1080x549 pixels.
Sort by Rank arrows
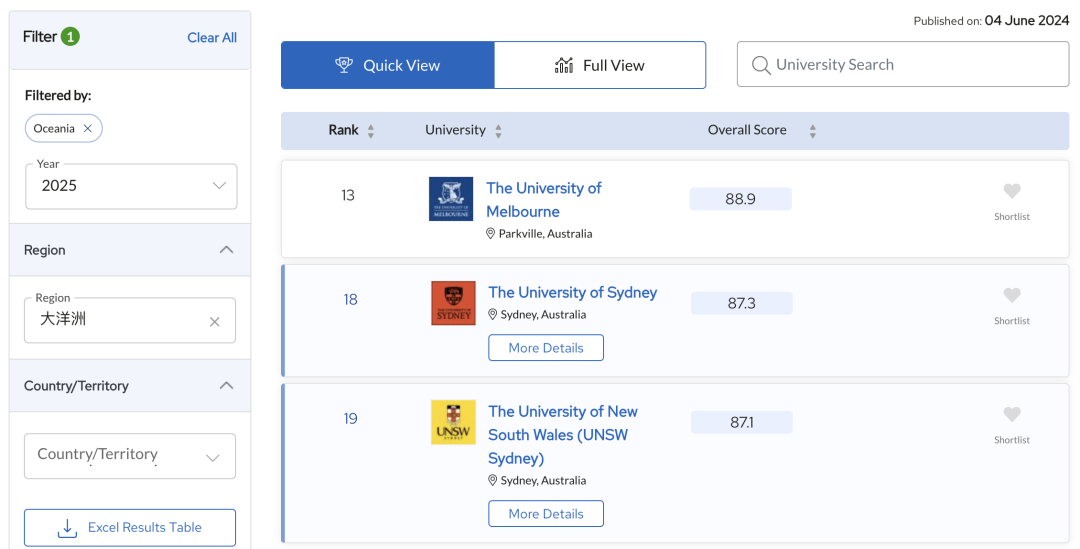[371, 131]
